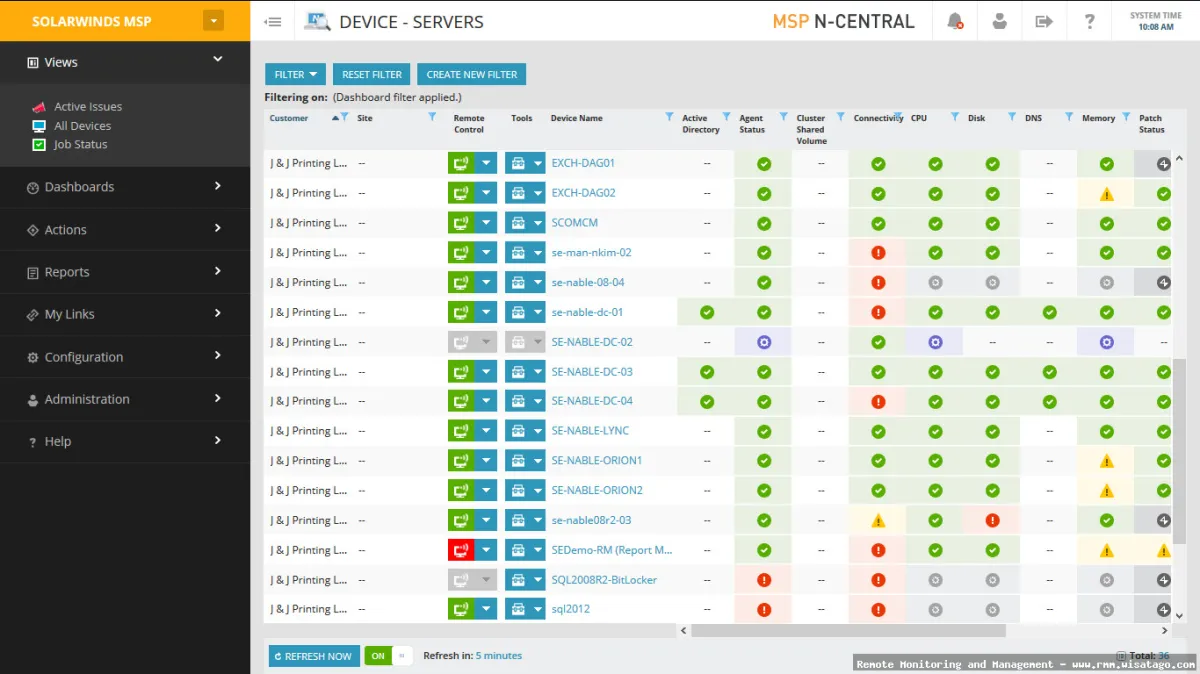
Task: Click the RESET FILTER button
Action: (x=372, y=74)
